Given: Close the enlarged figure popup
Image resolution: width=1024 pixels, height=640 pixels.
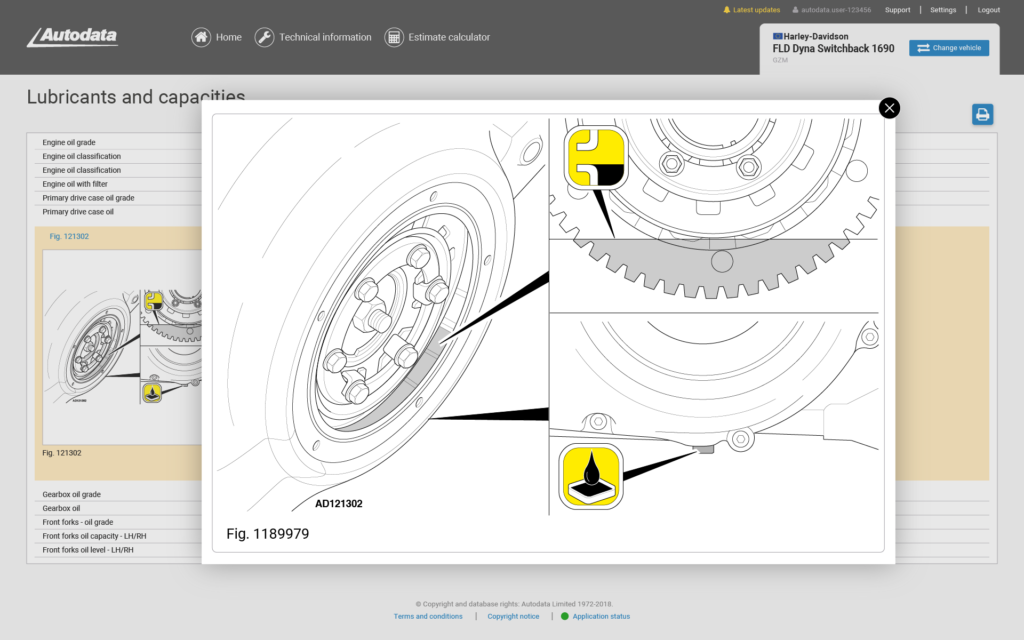Looking at the screenshot, I should point(889,108).
